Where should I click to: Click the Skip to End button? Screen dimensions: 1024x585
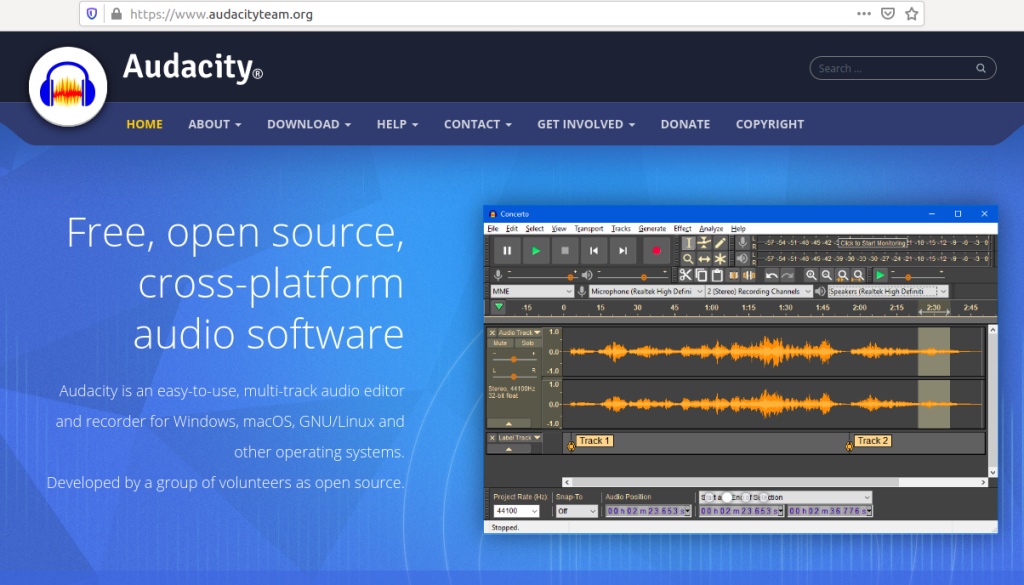623,251
